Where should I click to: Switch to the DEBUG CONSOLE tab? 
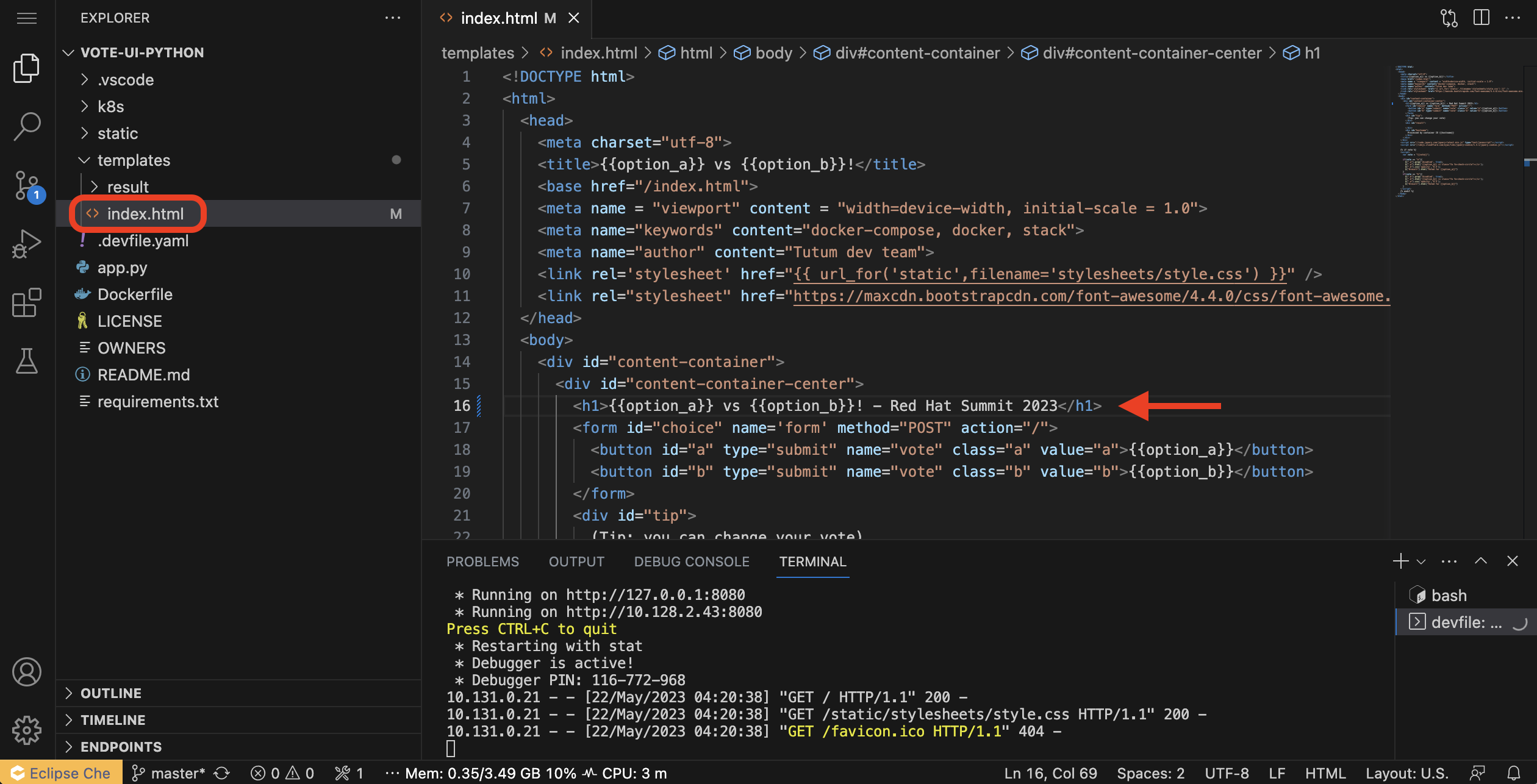point(692,561)
